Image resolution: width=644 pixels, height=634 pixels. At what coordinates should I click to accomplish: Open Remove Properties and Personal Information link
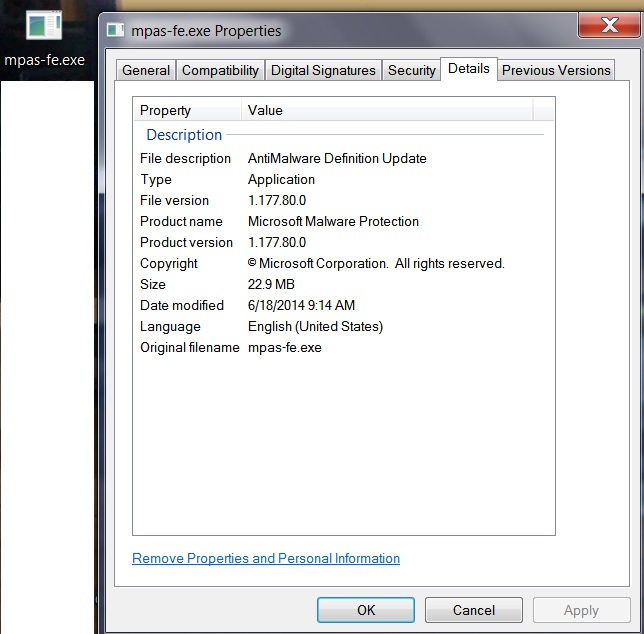coord(266,558)
